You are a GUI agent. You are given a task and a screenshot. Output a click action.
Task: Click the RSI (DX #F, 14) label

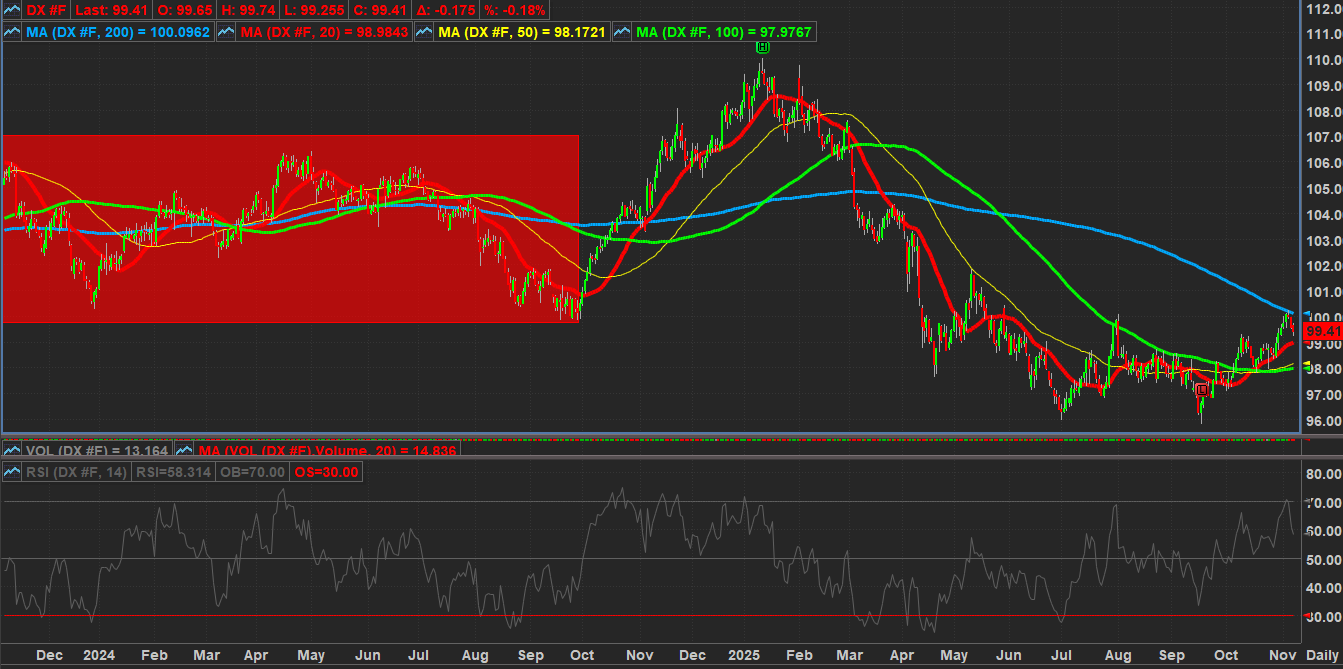[x=77, y=472]
